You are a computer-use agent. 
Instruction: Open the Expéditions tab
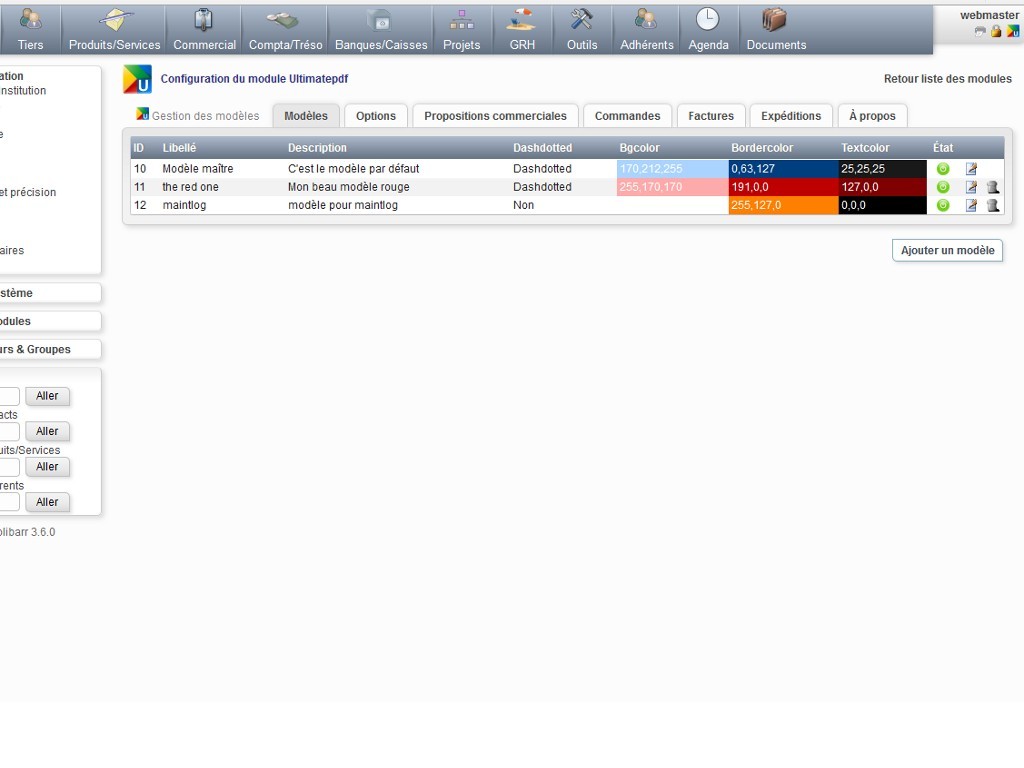pyautogui.click(x=791, y=116)
